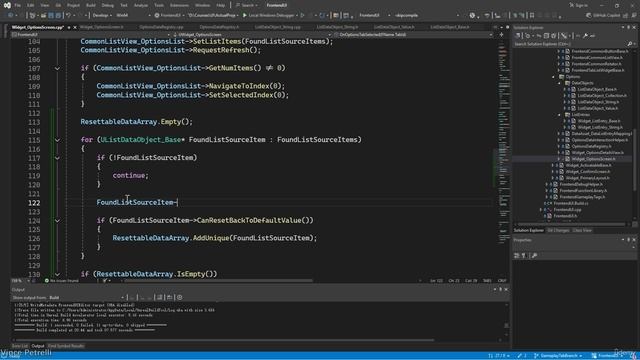The width and height of the screenshot is (640, 360).
Task: Open the Find Symbol Results tab
Action: point(66,346)
